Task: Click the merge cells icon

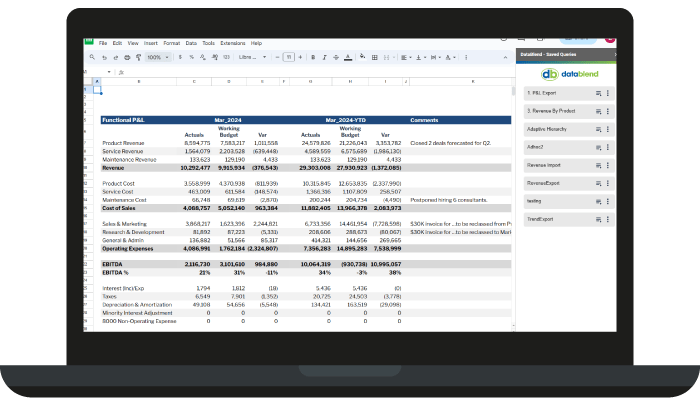Action: pyautogui.click(x=387, y=57)
